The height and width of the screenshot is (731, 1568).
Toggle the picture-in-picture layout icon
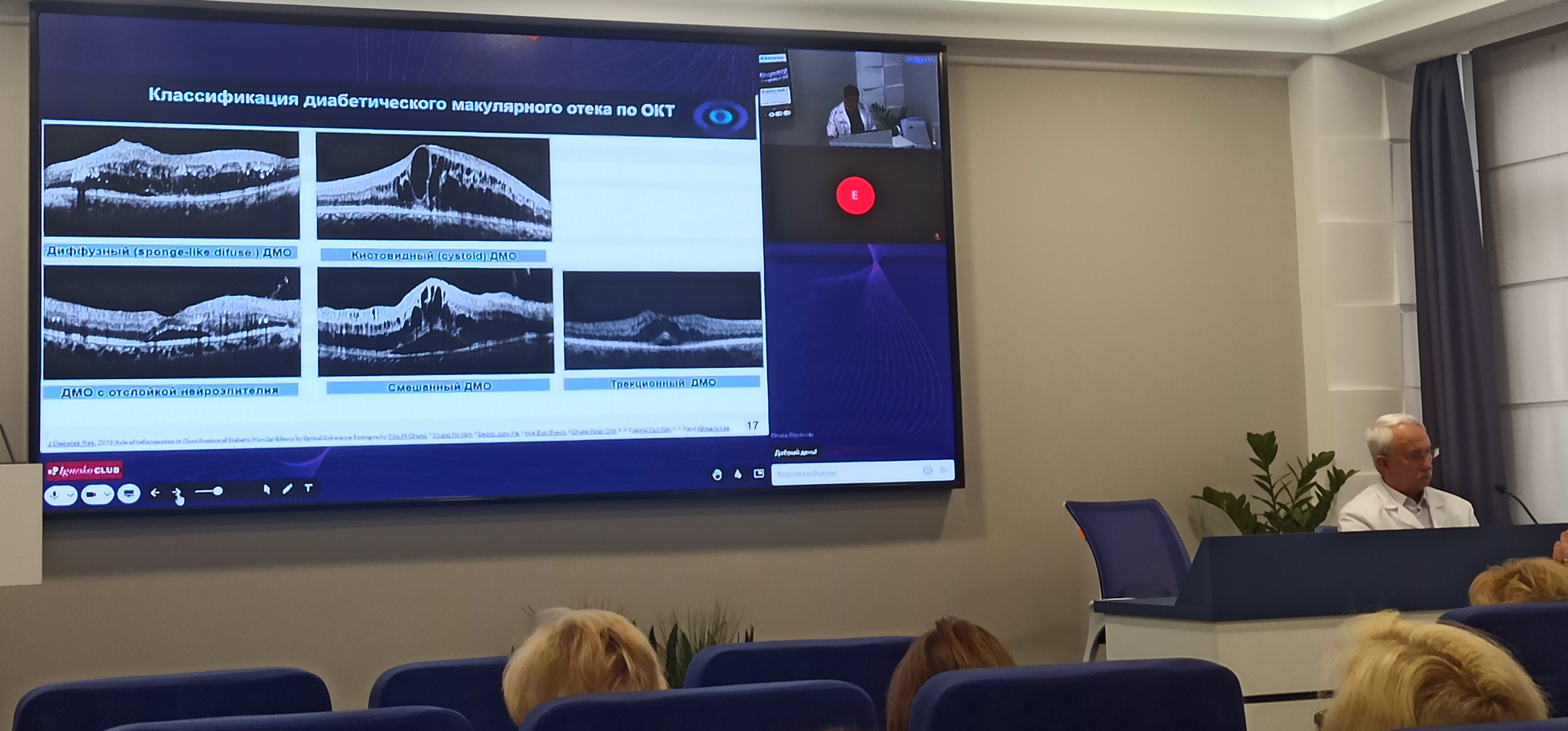758,473
